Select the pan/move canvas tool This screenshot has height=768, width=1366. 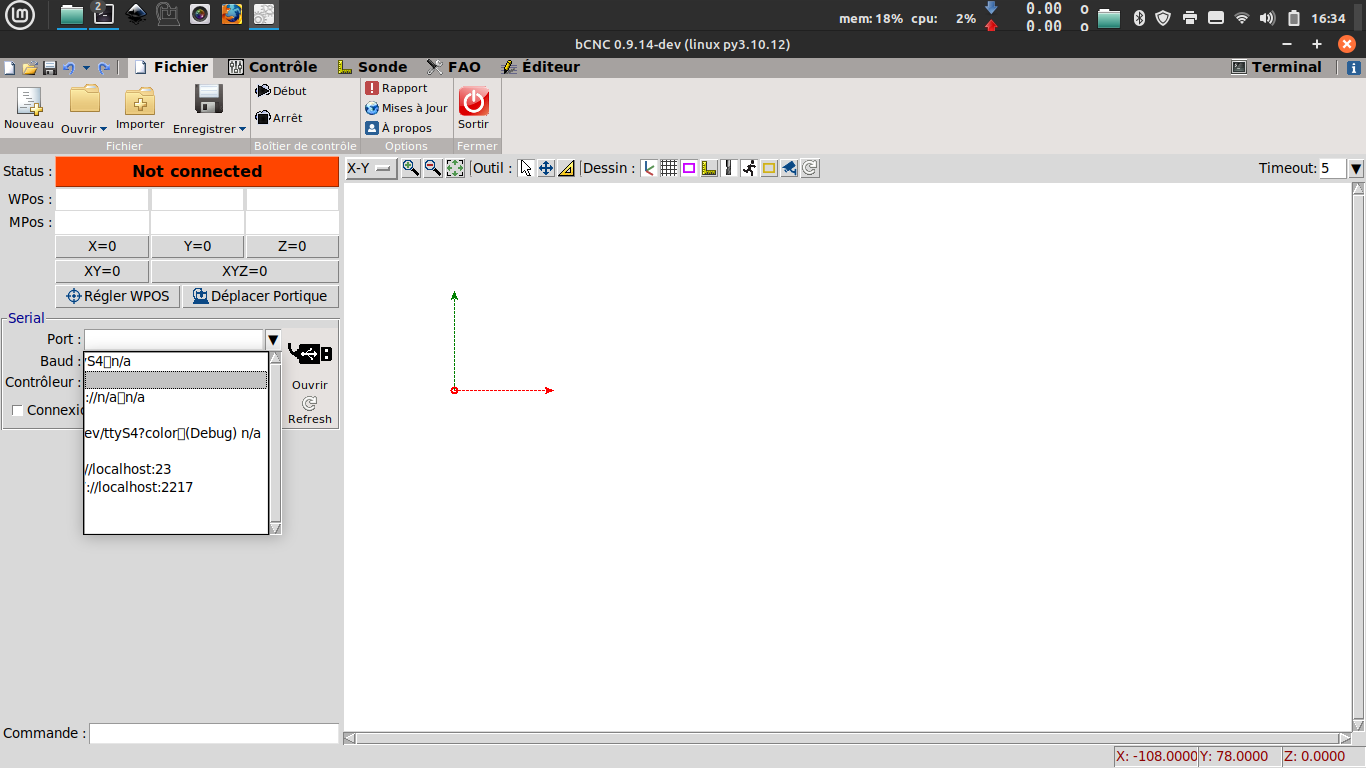coord(546,169)
